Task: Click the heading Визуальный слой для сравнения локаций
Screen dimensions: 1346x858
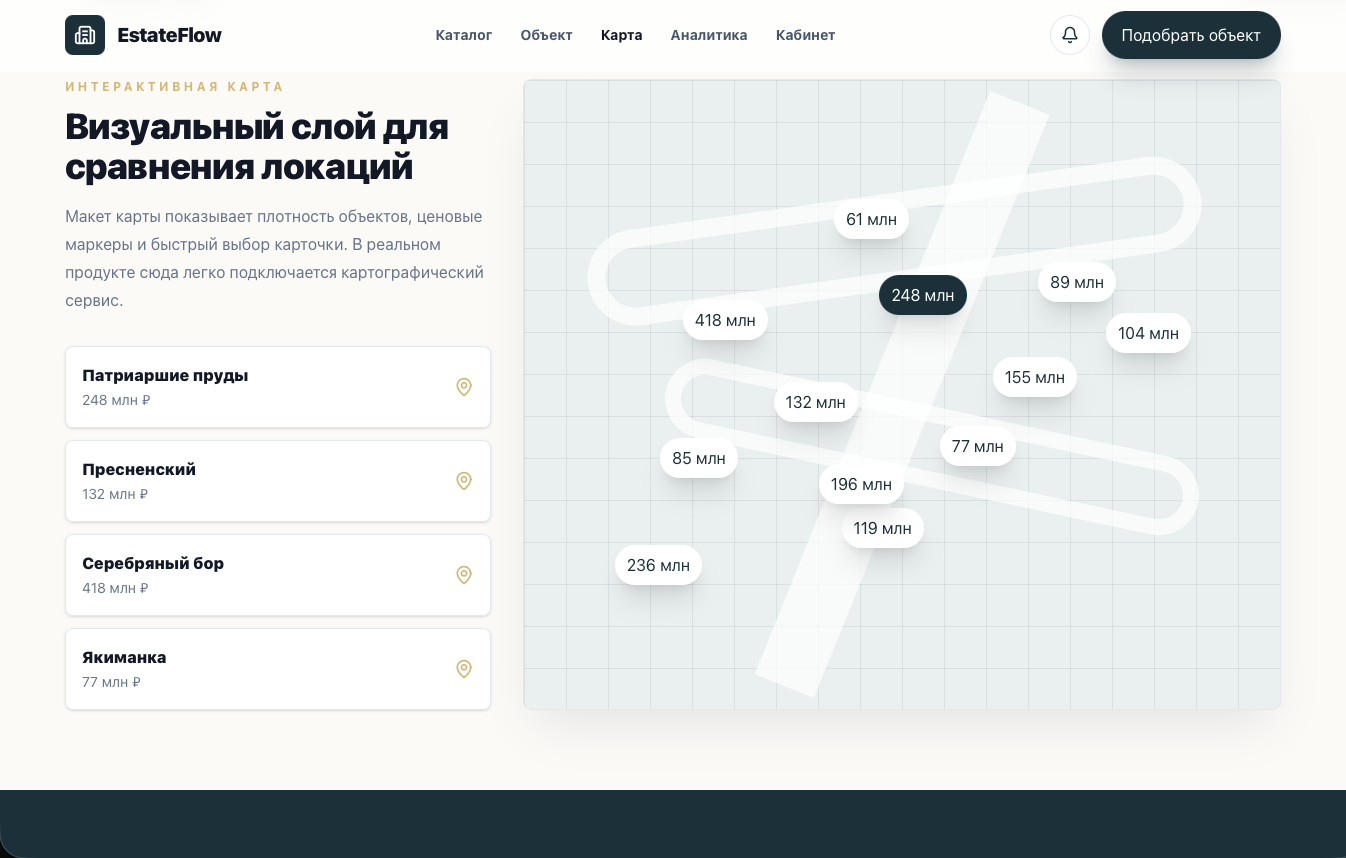Action: pos(257,147)
